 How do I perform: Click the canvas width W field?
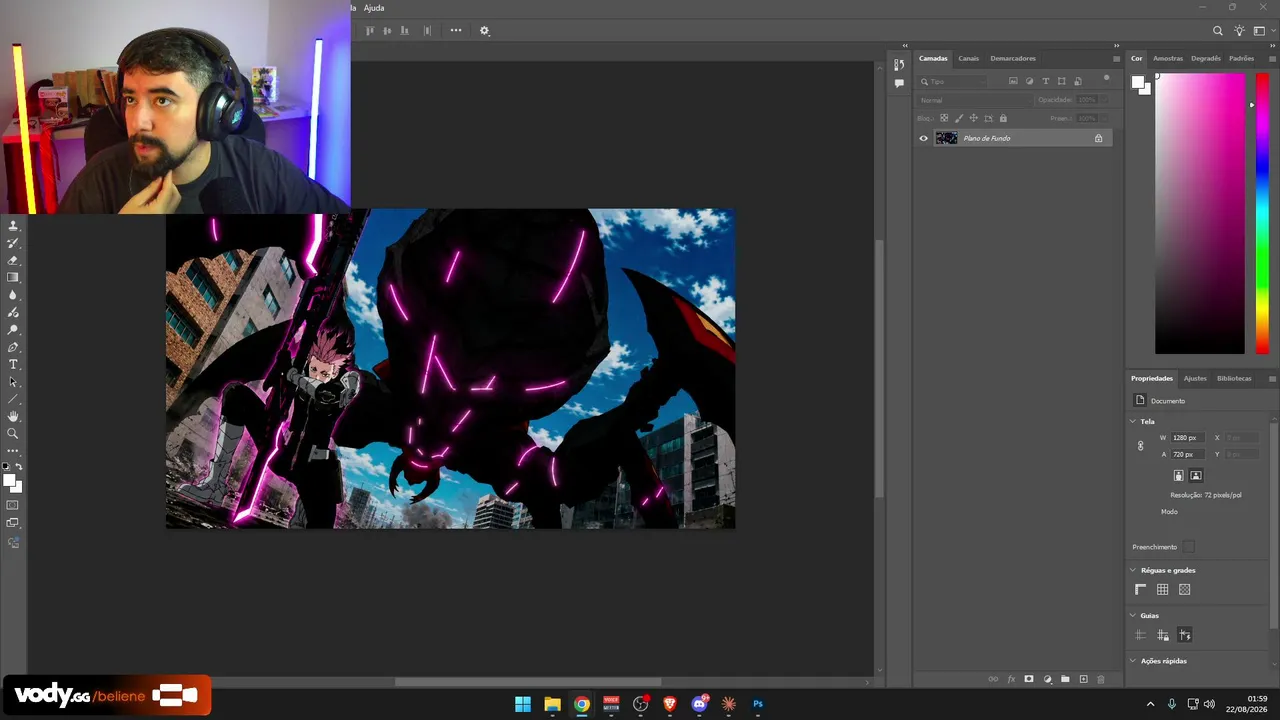tap(1186, 438)
